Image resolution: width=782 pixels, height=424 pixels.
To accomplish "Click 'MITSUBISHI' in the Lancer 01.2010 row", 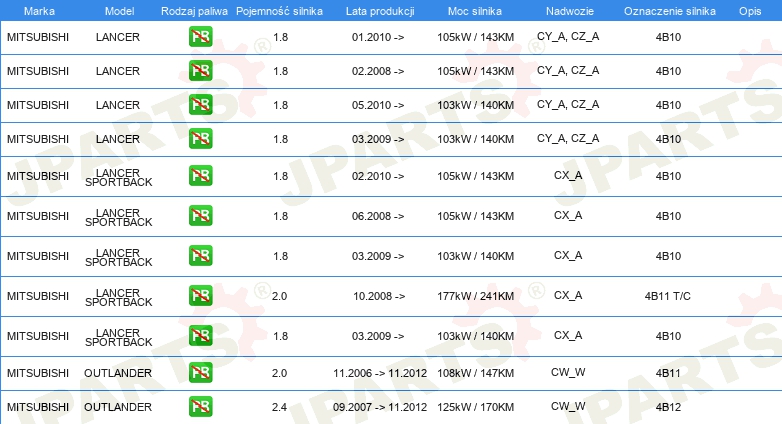I will tap(38, 37).
